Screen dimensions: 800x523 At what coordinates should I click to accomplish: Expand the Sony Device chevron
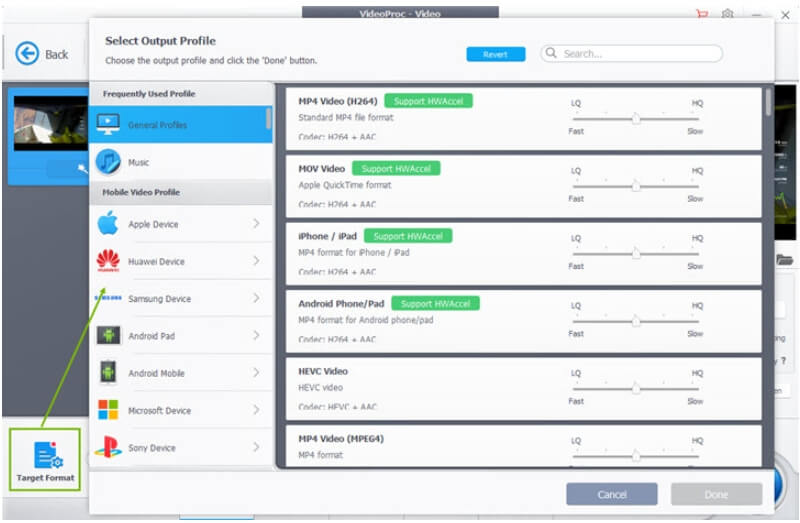click(x=256, y=447)
